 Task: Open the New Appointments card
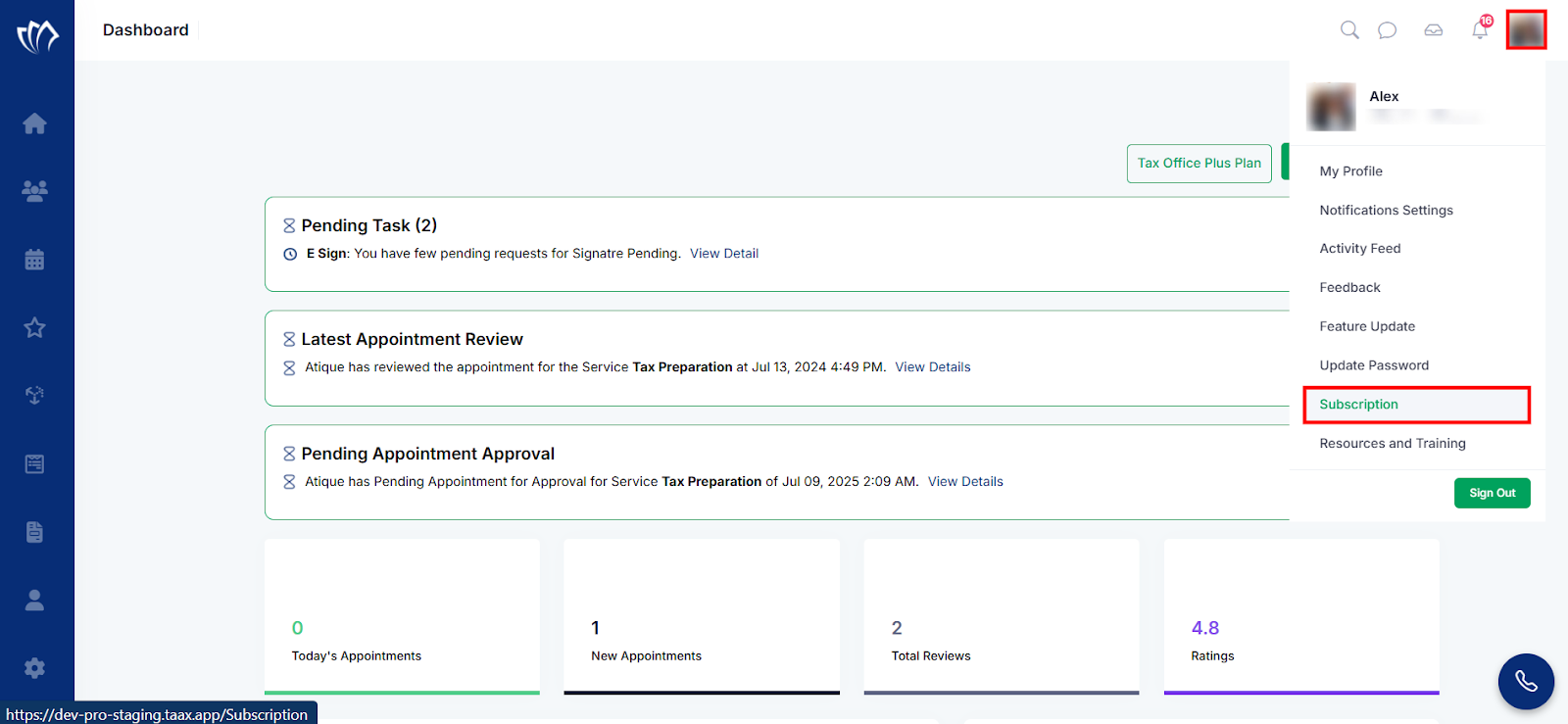pos(702,616)
